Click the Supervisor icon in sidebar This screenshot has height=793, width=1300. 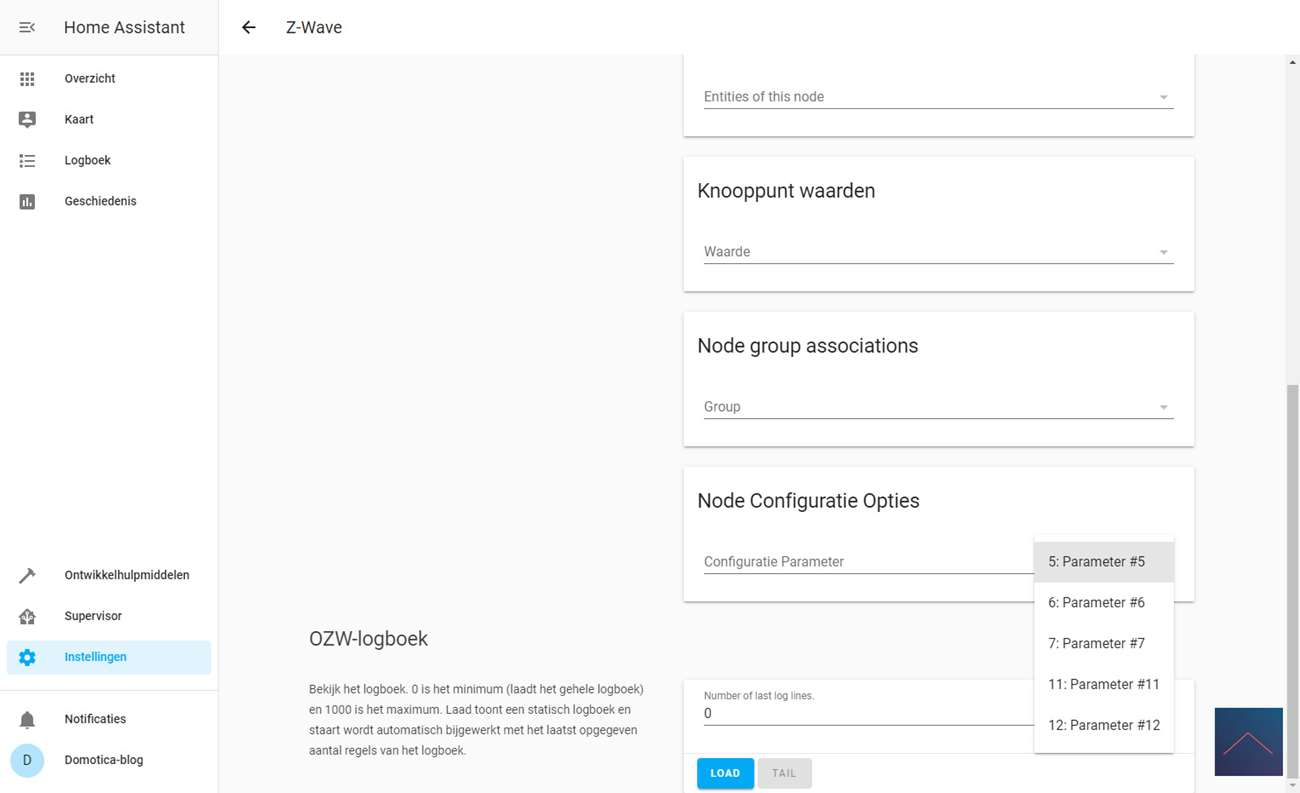coord(27,616)
